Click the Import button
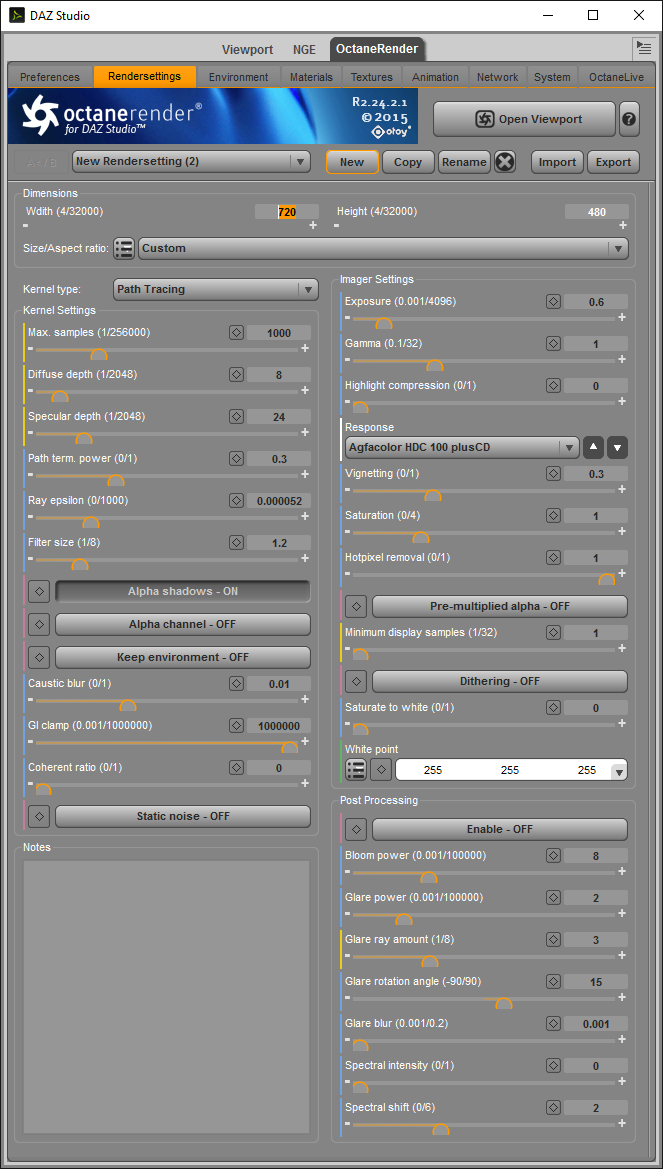The height and width of the screenshot is (1169, 663). pyautogui.click(x=557, y=162)
